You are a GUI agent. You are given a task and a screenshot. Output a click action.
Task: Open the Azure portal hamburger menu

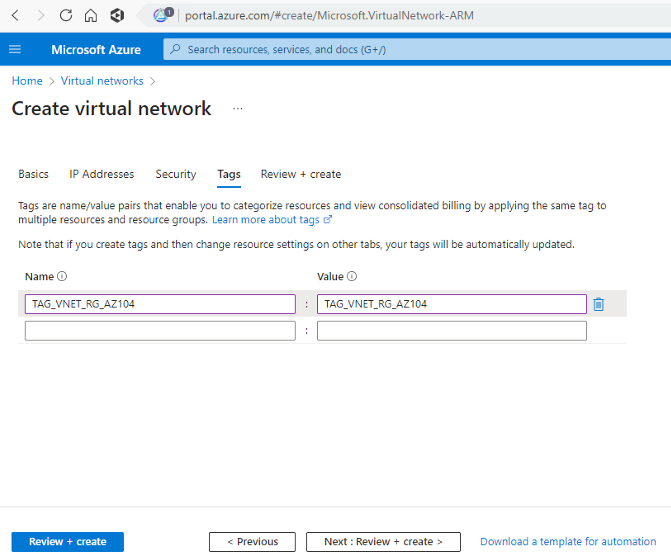(x=15, y=49)
